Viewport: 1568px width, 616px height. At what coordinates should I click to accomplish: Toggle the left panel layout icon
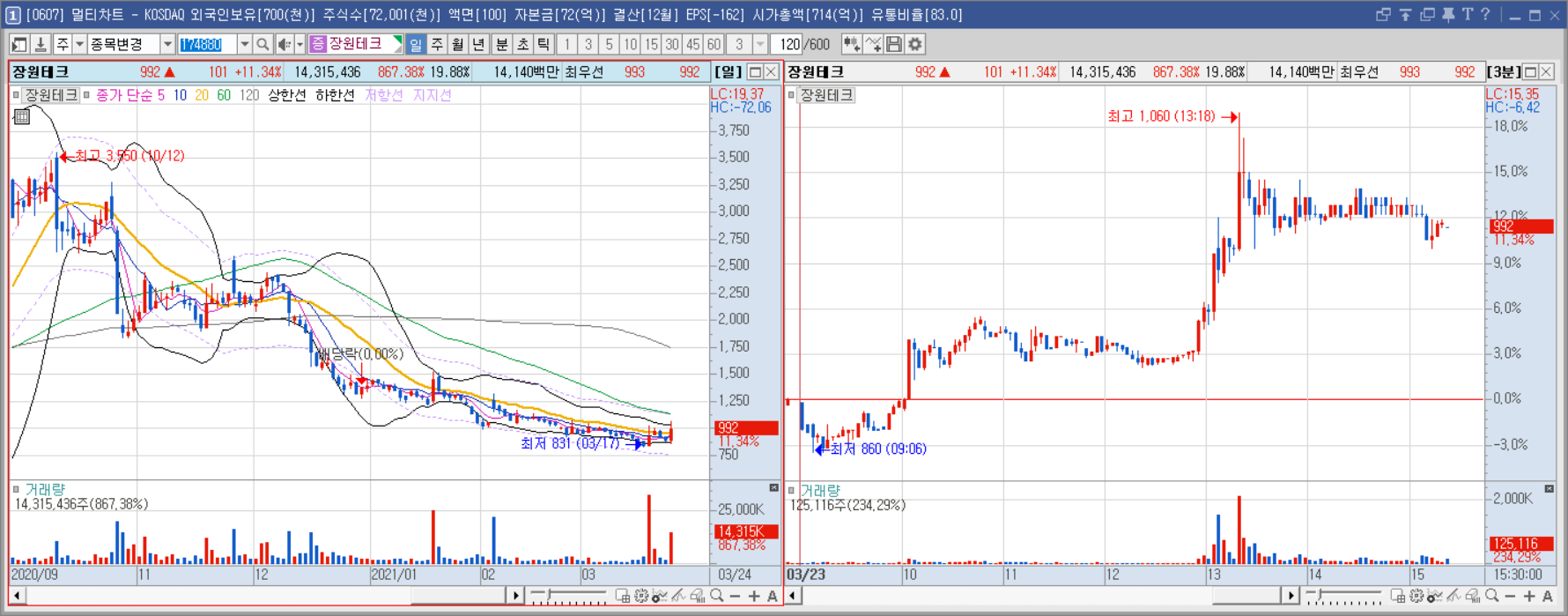(18, 44)
